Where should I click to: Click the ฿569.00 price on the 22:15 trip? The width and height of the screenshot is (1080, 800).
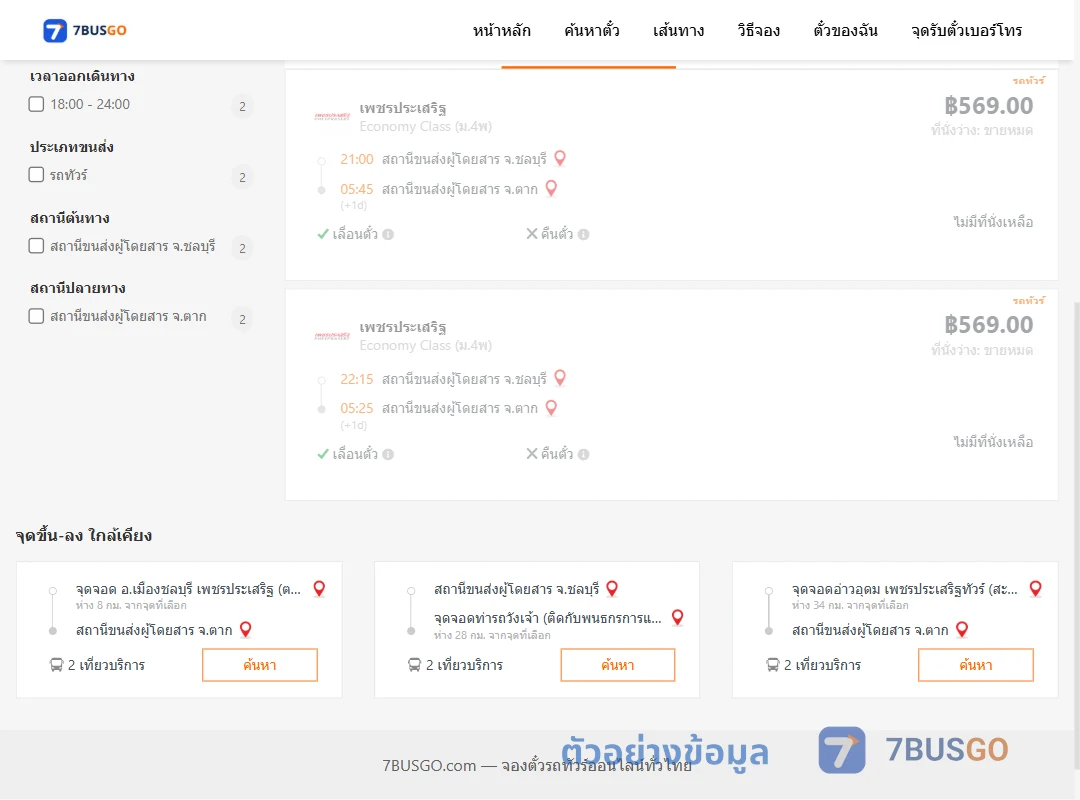click(988, 325)
